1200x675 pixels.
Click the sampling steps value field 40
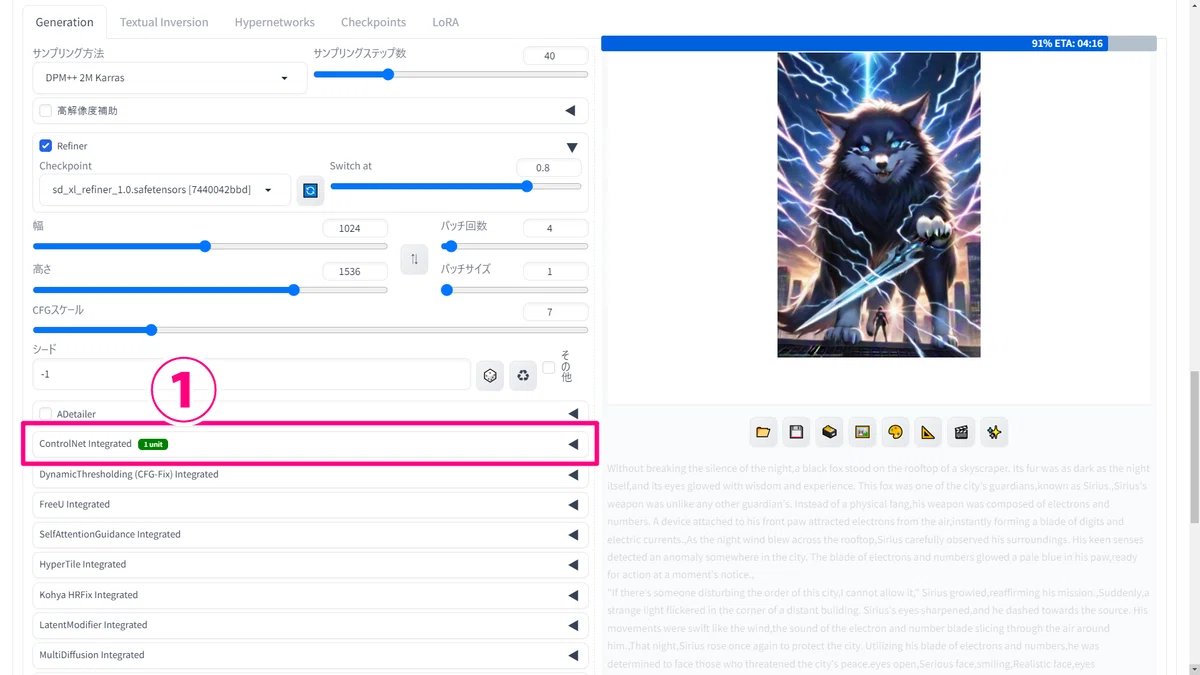555,56
